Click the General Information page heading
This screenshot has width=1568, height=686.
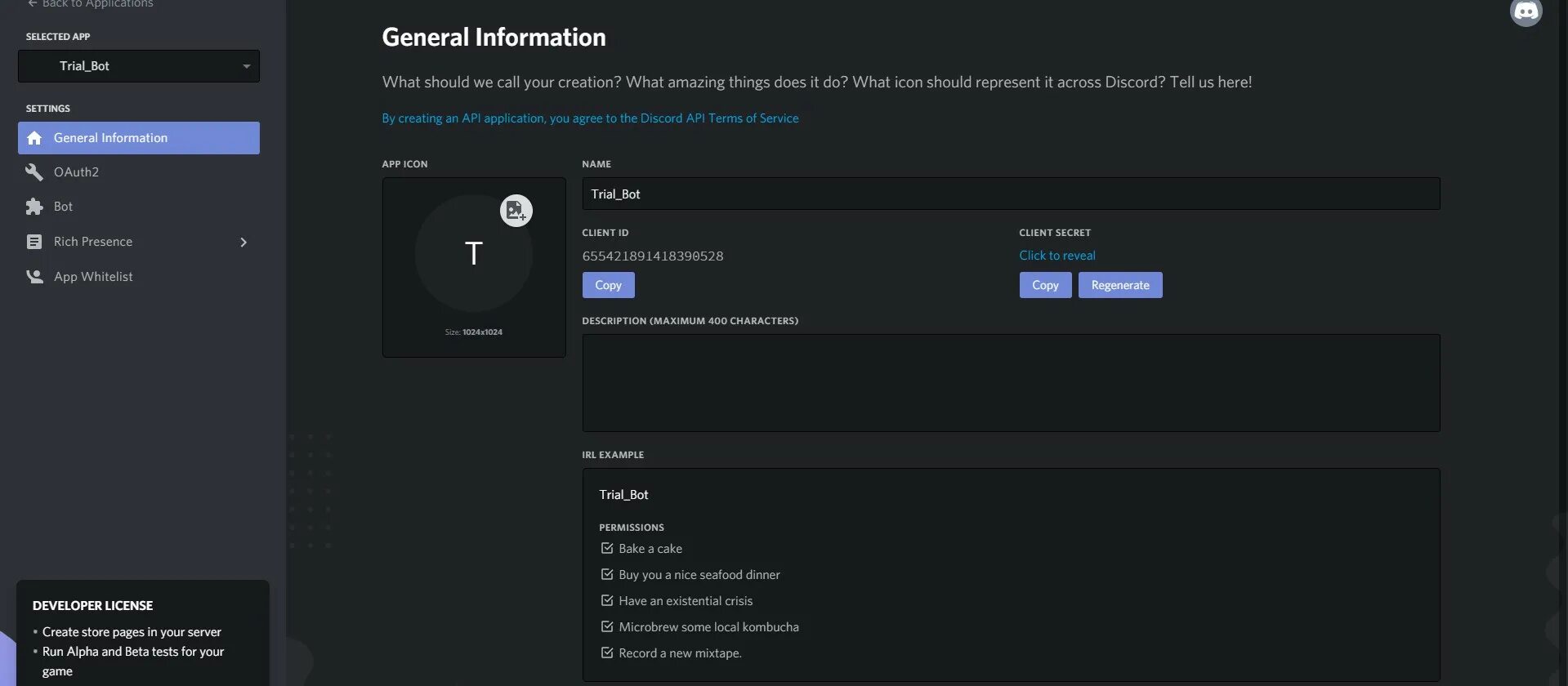(x=494, y=37)
